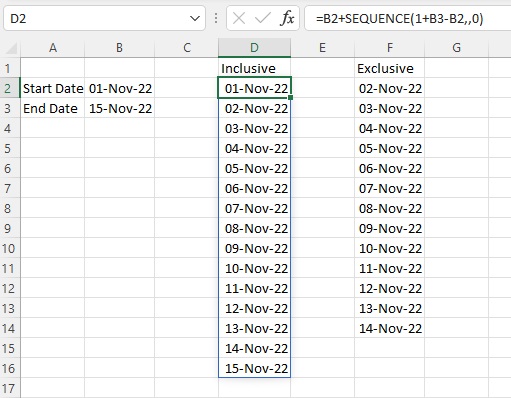The height and width of the screenshot is (398, 511).
Task: Select column E header
Action: pyautogui.click(x=322, y=48)
